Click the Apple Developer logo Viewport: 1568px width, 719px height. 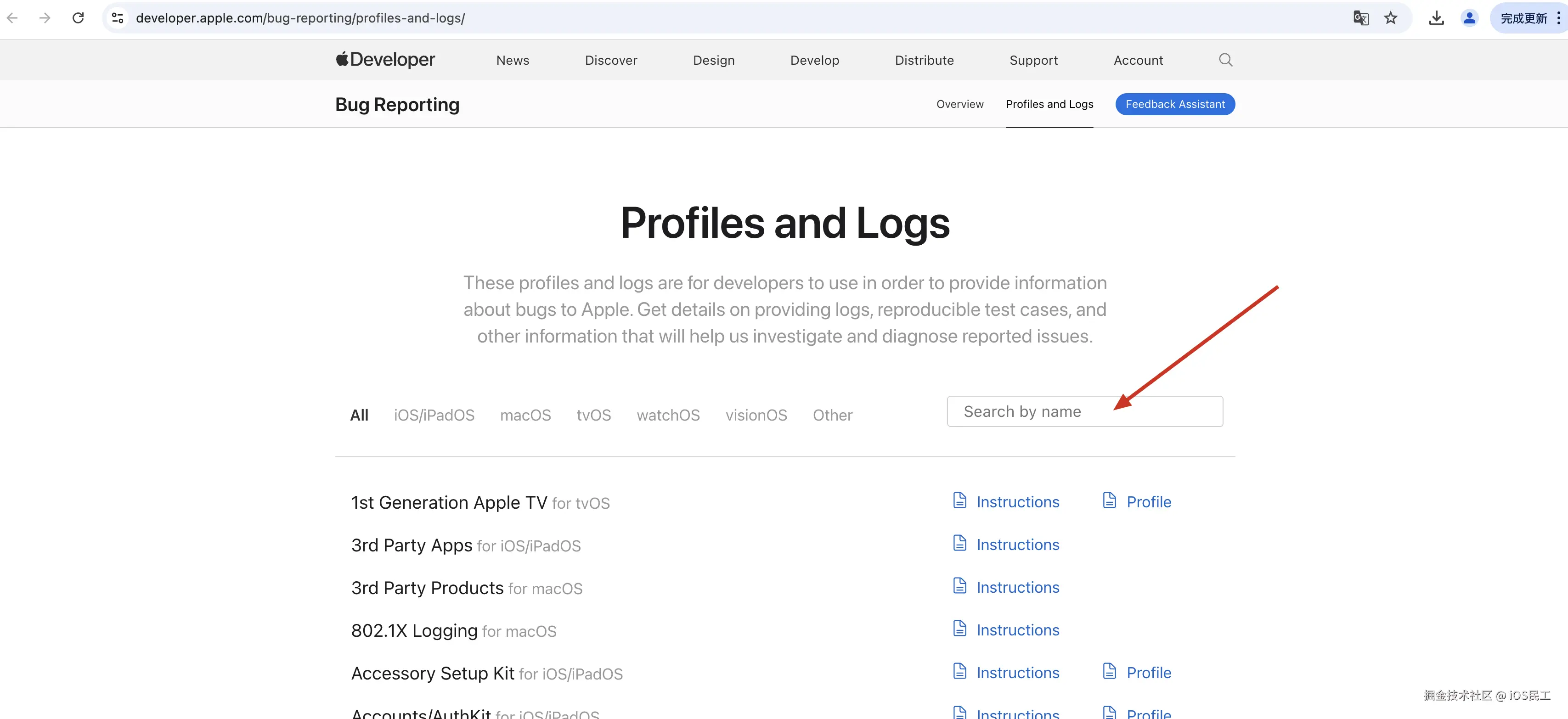(385, 60)
